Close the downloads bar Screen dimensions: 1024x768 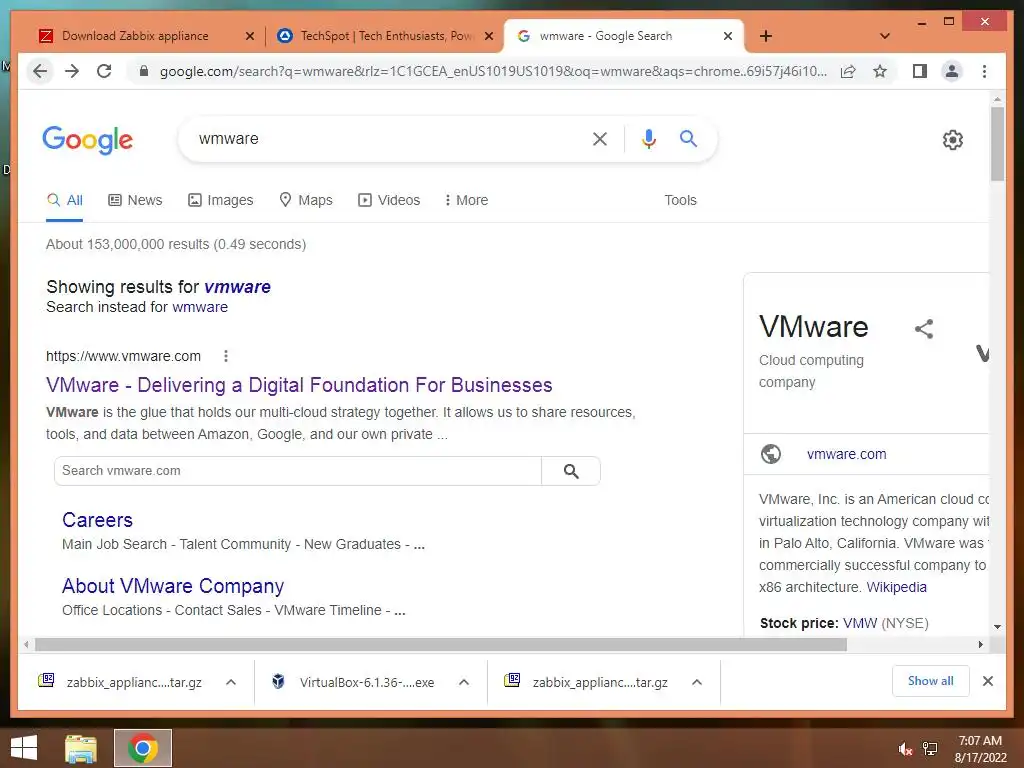click(987, 681)
